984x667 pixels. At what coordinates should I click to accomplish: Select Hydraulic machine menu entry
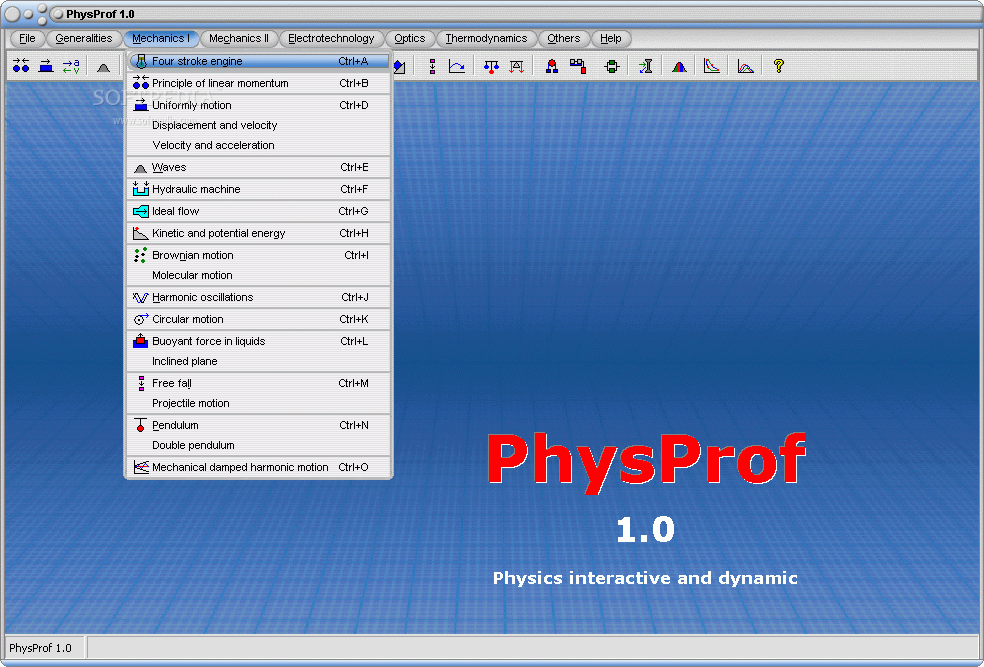pyautogui.click(x=259, y=189)
